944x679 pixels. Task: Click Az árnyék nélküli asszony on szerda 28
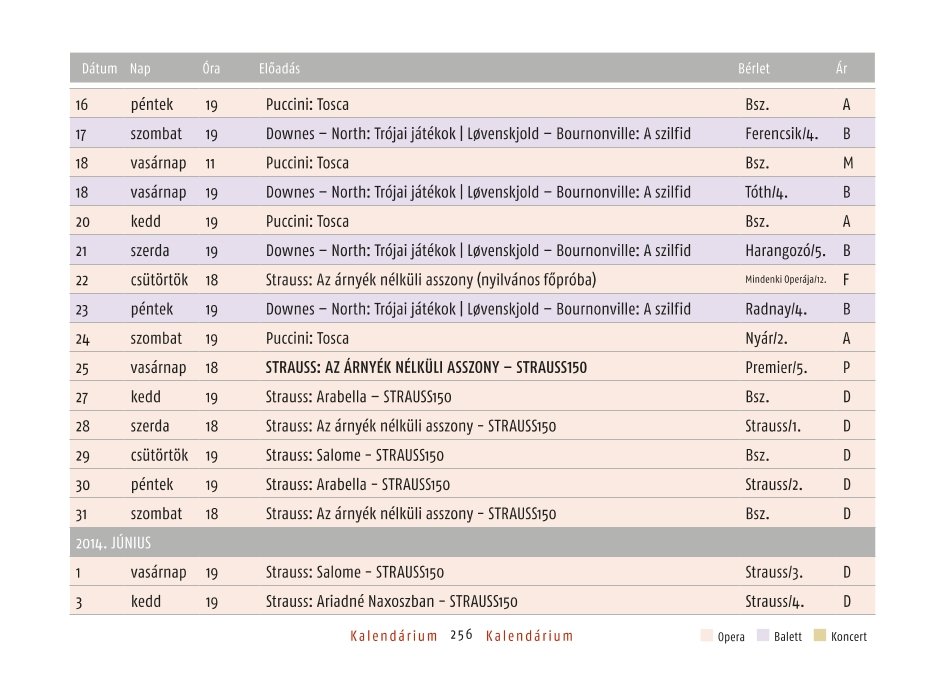coord(411,426)
